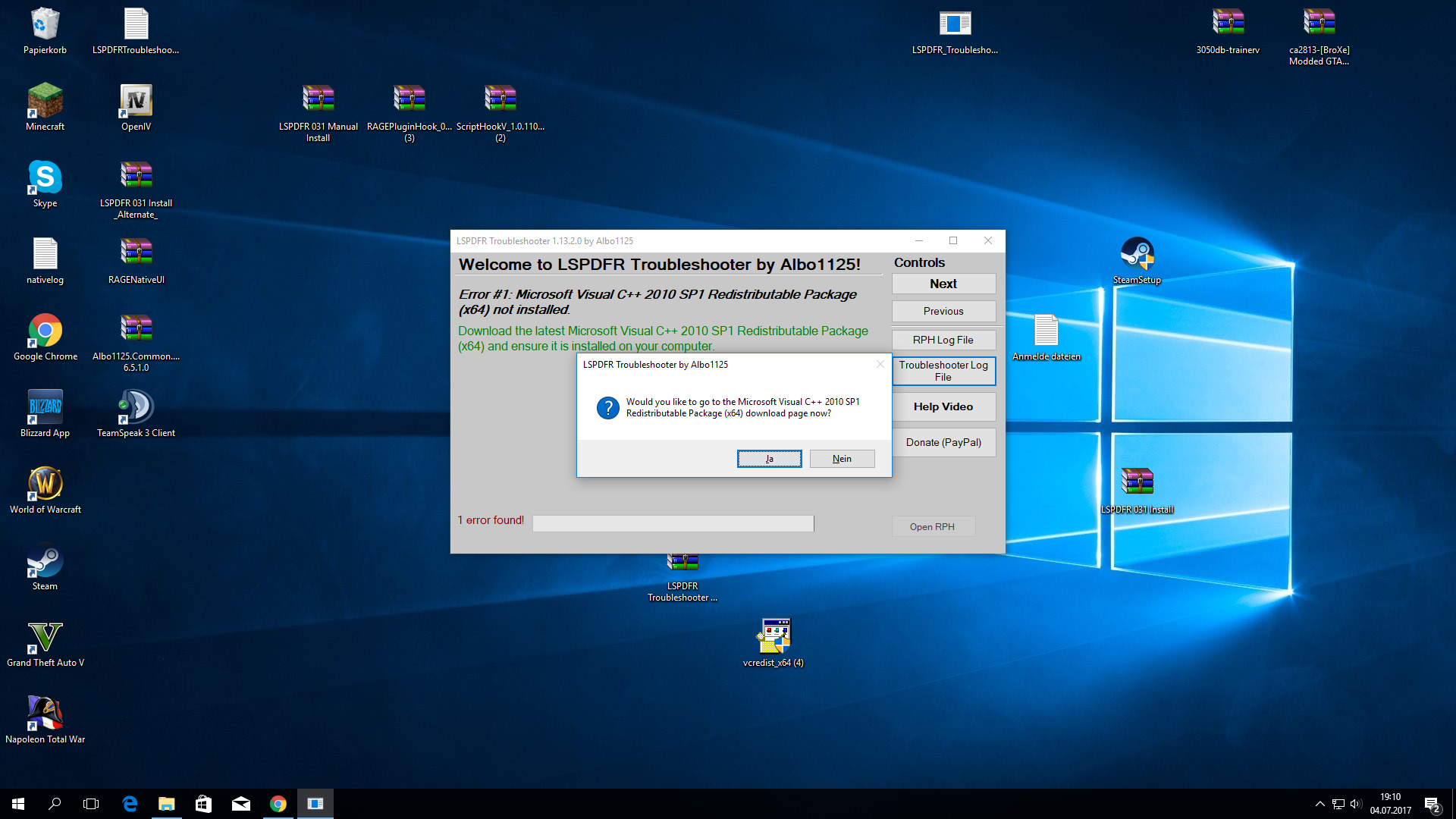This screenshot has width=1456, height=819.
Task: Show hidden system tray icons chevron
Action: pos(1319,804)
